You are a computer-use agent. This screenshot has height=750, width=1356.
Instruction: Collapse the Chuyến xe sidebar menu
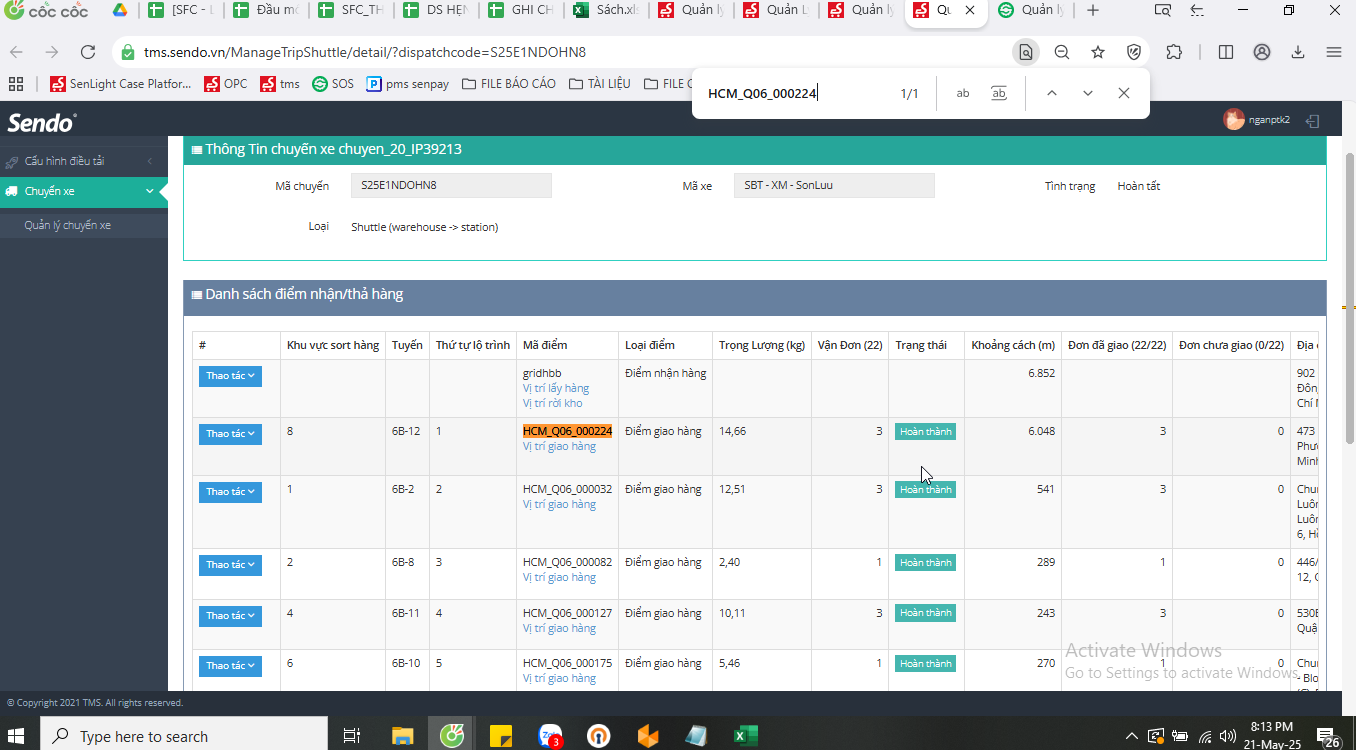tap(84, 191)
